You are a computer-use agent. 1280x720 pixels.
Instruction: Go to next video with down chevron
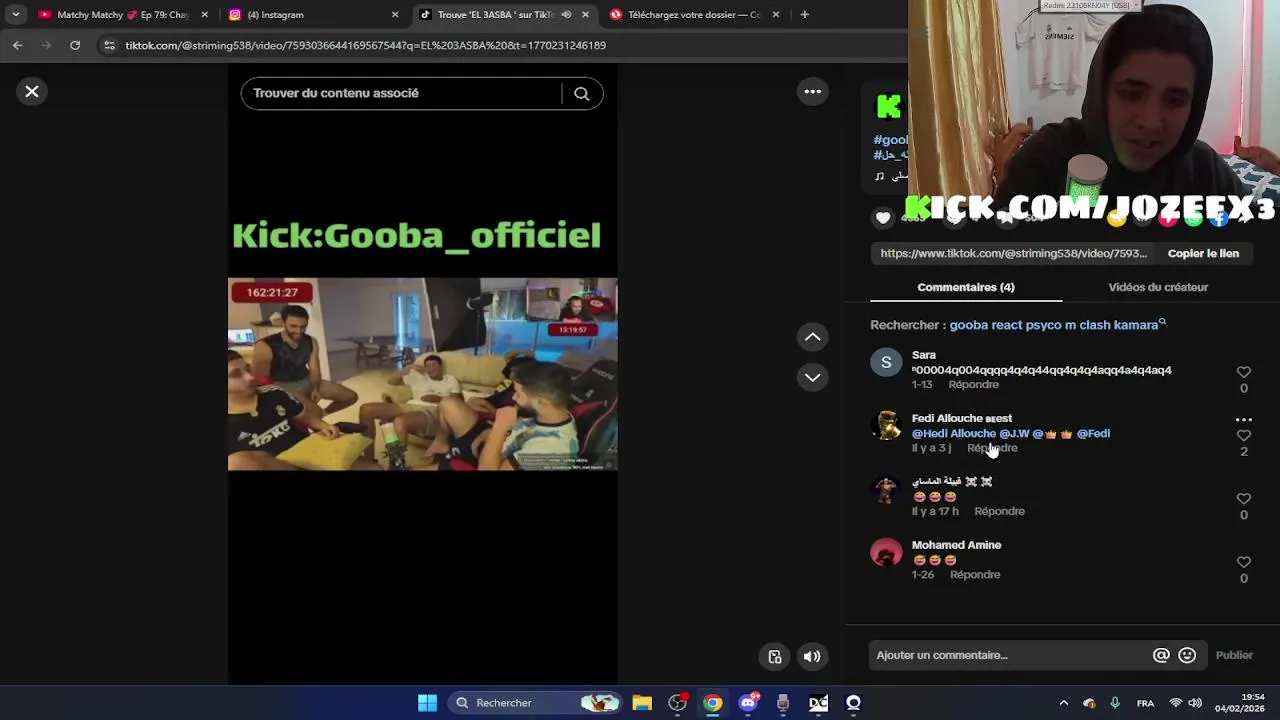click(813, 377)
